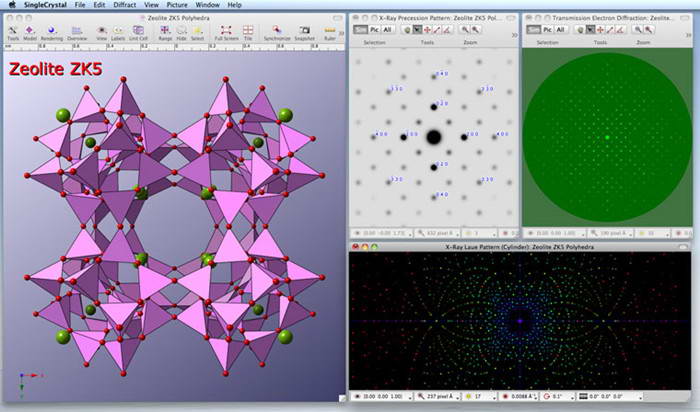The height and width of the screenshot is (412, 700).
Task: Open the View menu
Action: [x=151, y=5]
